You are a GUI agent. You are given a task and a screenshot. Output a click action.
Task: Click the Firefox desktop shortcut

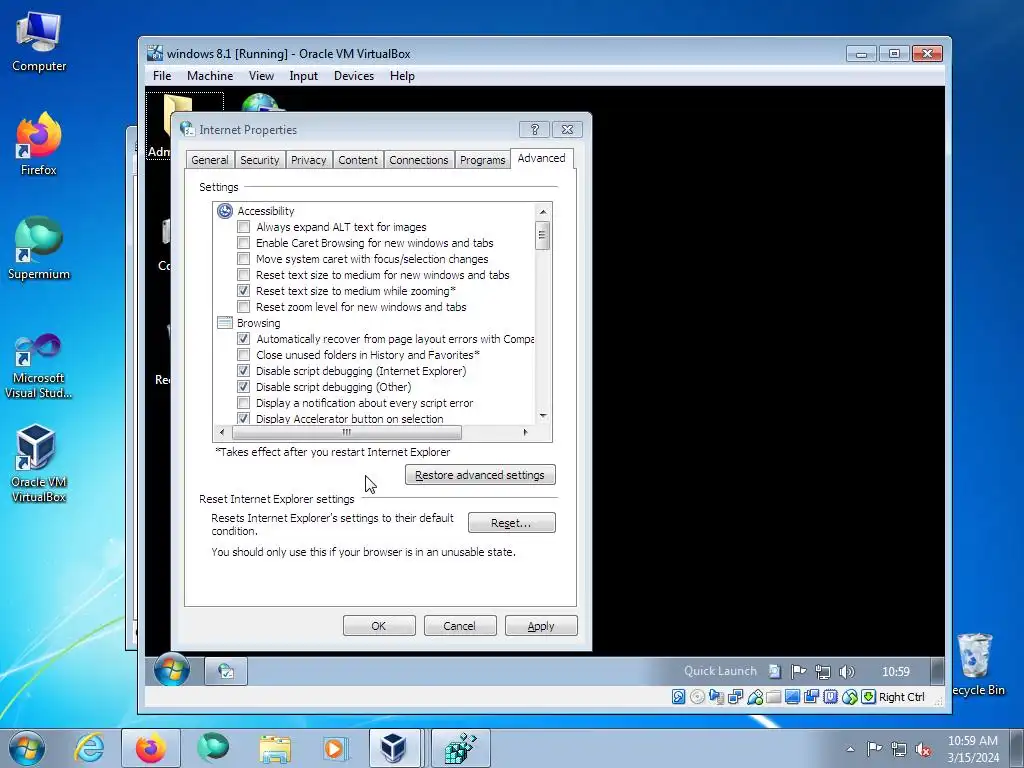(x=39, y=145)
